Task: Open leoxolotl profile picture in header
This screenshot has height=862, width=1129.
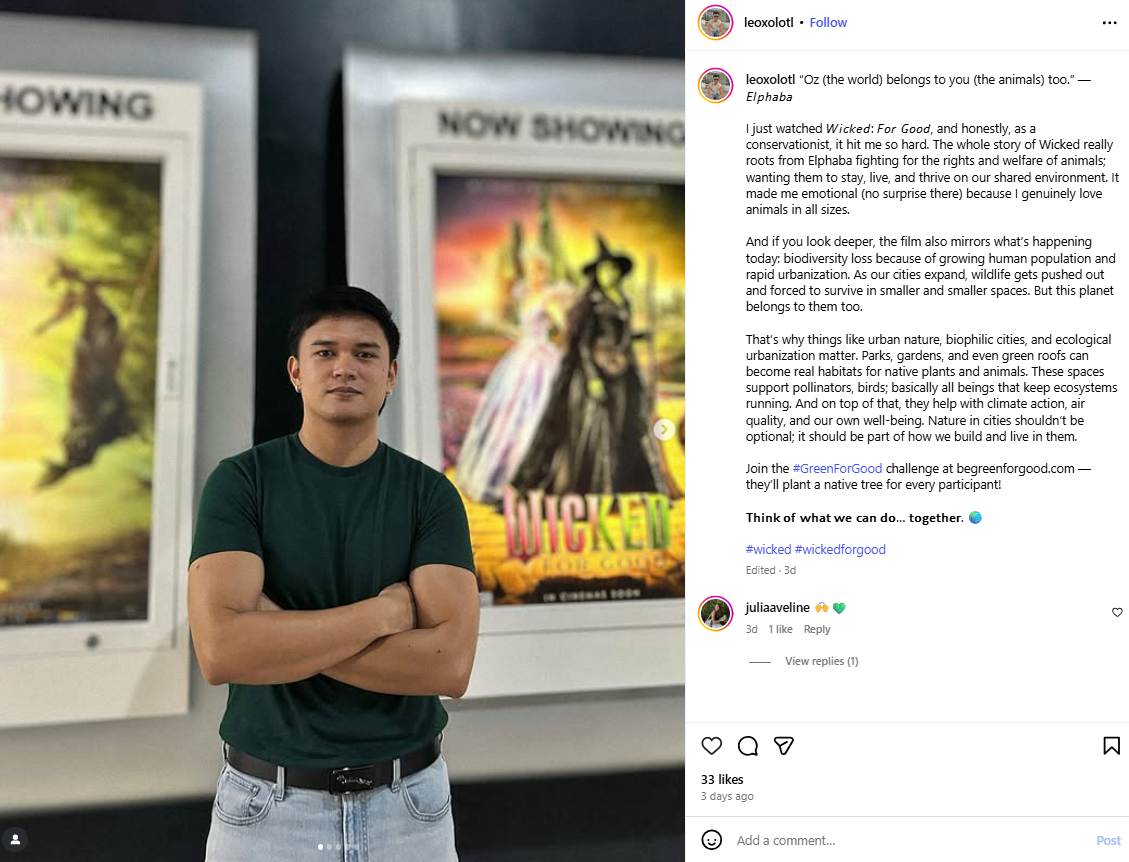Action: (716, 23)
